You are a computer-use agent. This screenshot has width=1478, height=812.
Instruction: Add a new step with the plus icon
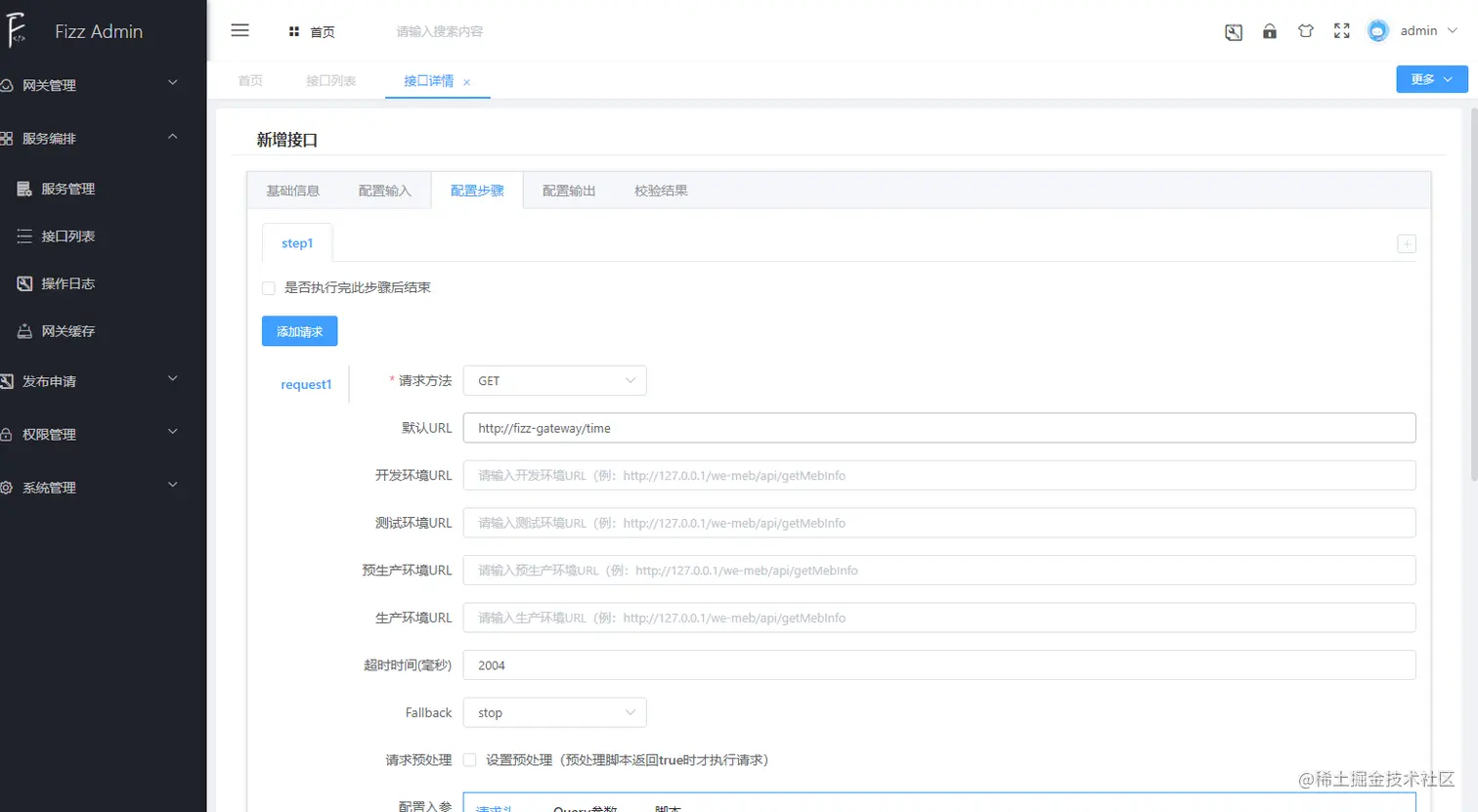(x=1407, y=244)
